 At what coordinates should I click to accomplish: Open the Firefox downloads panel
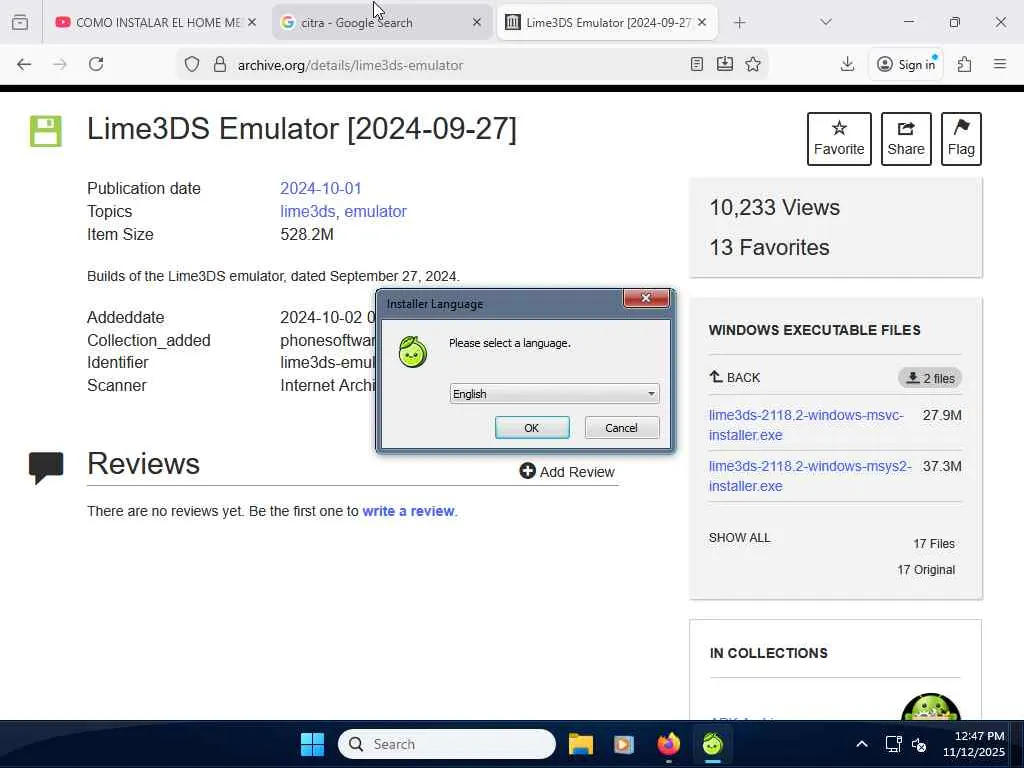tap(848, 64)
